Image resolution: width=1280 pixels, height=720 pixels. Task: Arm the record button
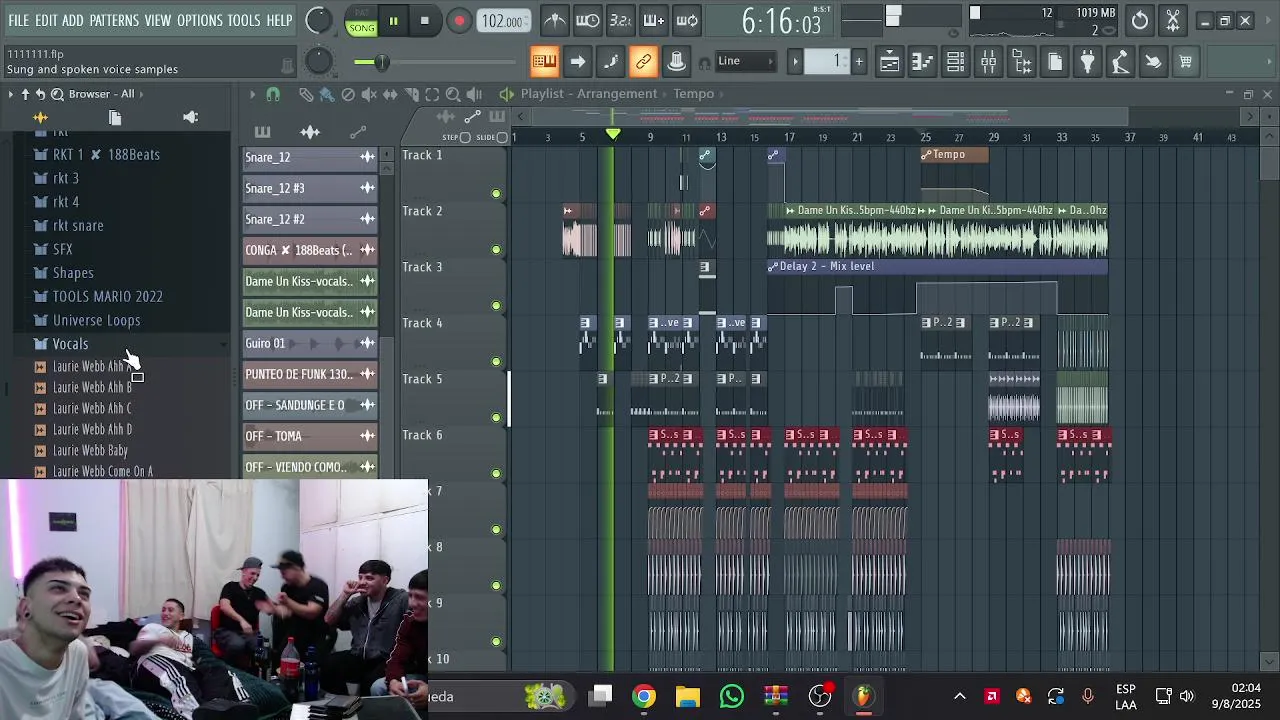(x=459, y=21)
